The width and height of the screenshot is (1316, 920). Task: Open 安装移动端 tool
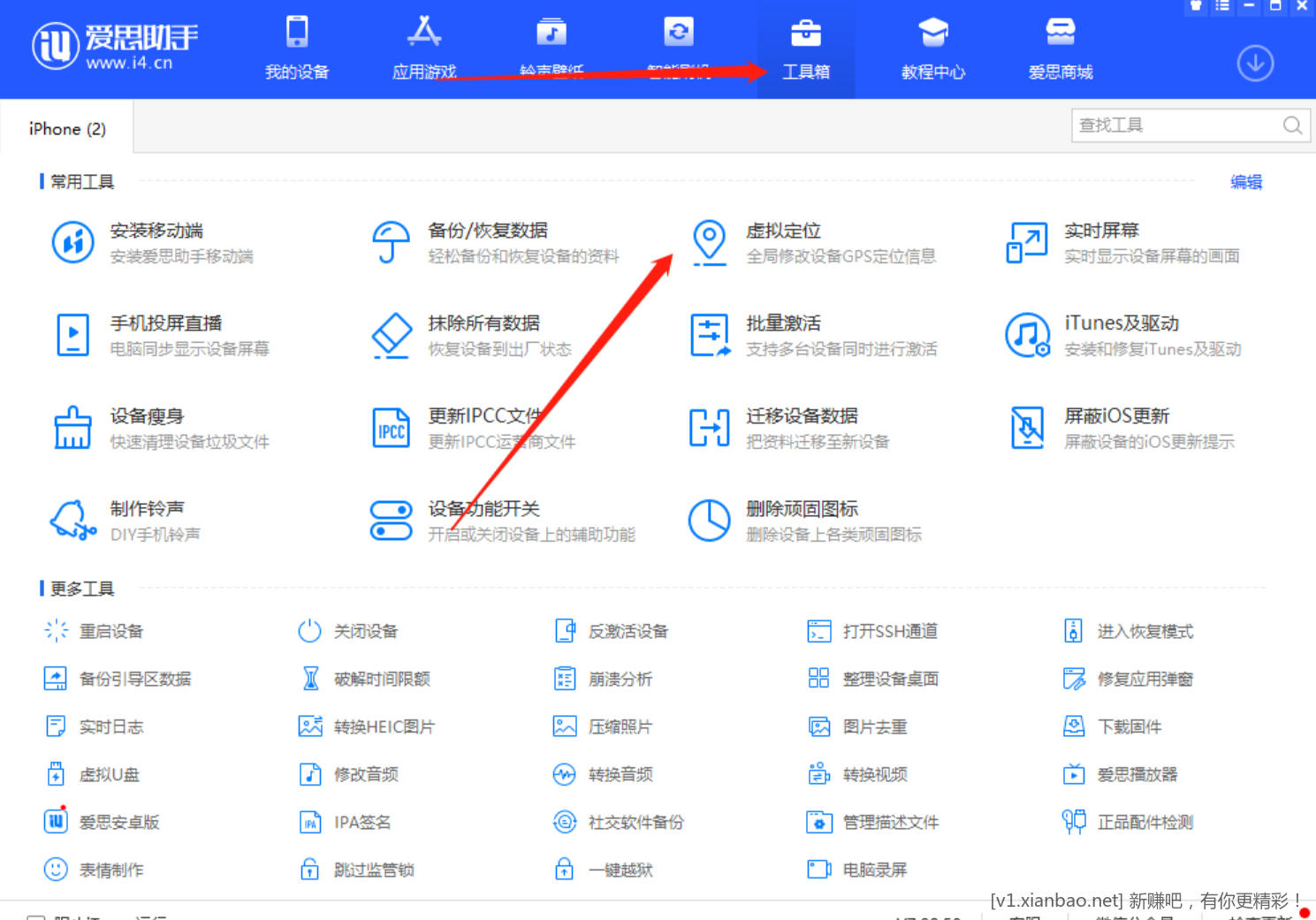point(152,243)
